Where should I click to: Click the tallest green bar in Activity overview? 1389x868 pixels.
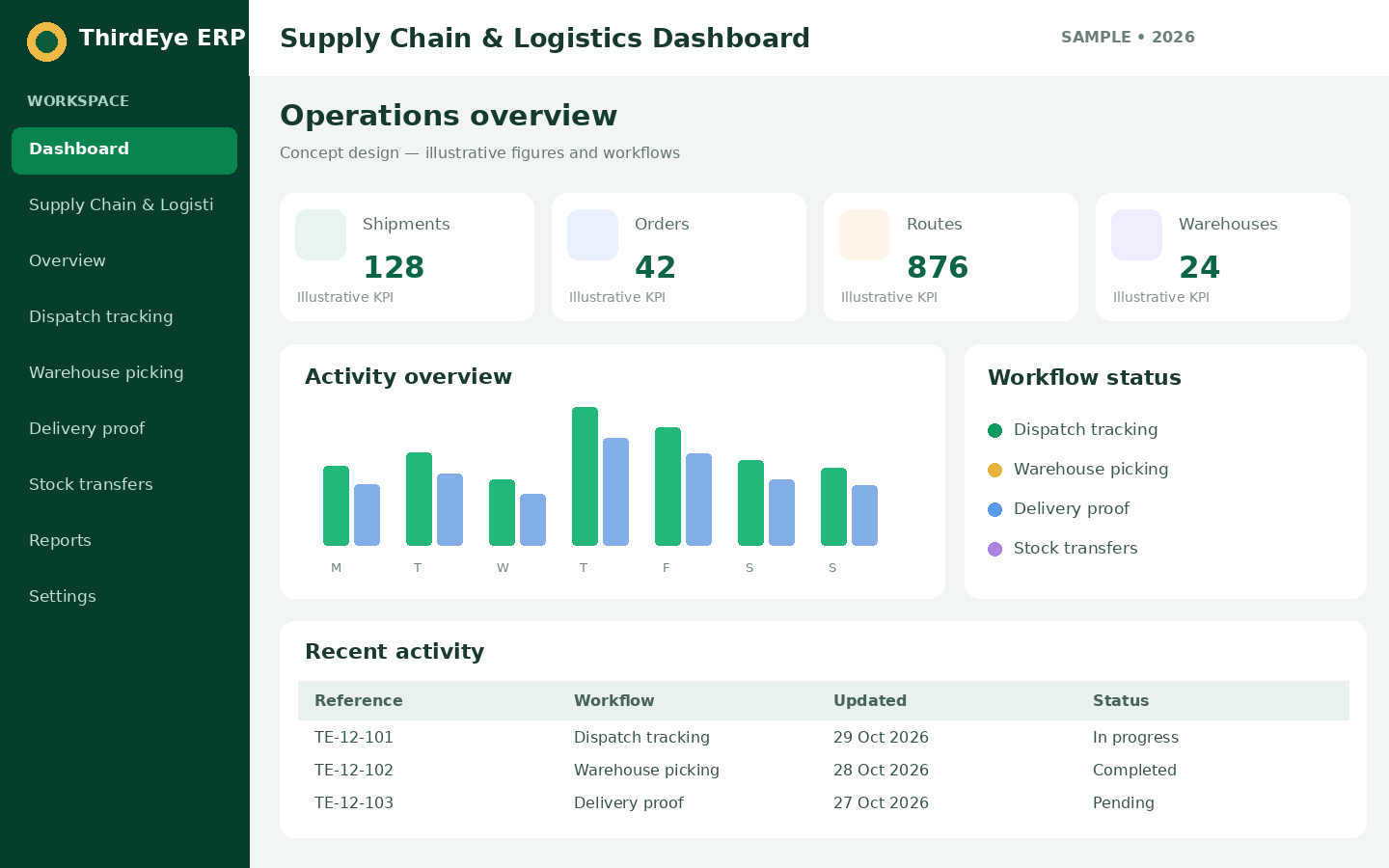pos(585,476)
